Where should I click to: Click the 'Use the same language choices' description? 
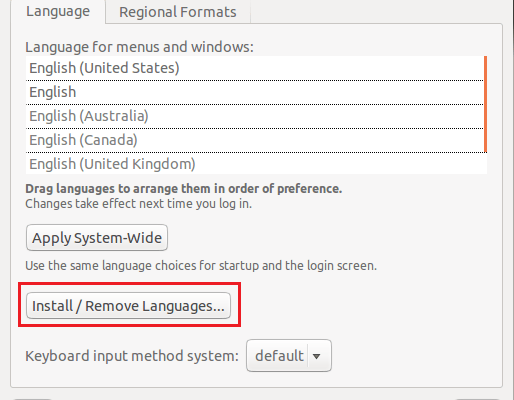[x=201, y=266]
